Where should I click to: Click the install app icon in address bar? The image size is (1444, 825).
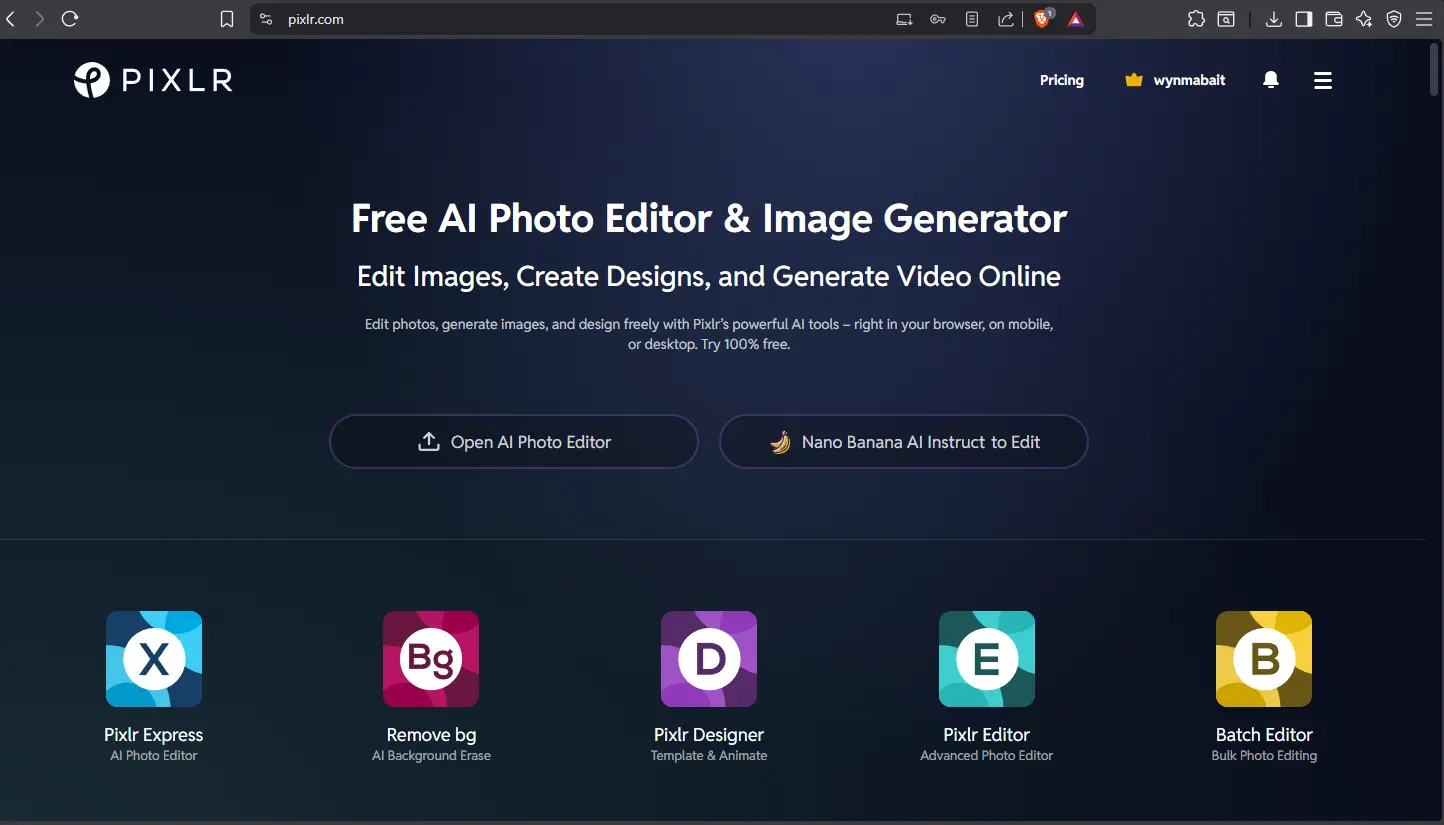pyautogui.click(x=904, y=19)
